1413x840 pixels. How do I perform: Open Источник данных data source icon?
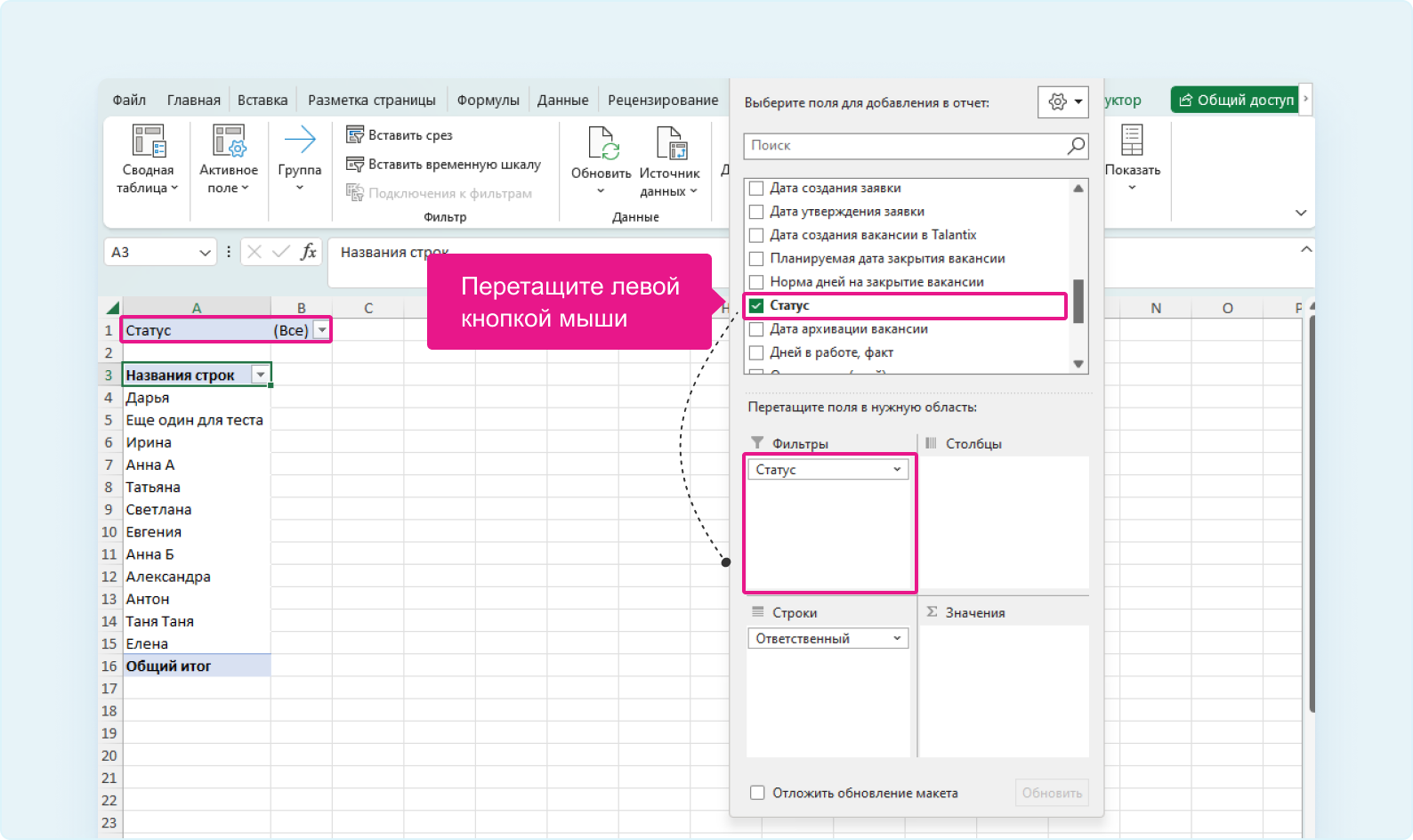(x=670, y=143)
